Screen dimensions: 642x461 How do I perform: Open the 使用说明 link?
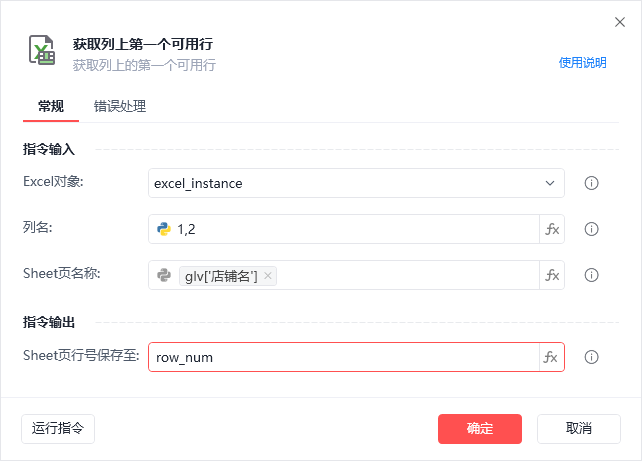click(x=582, y=63)
